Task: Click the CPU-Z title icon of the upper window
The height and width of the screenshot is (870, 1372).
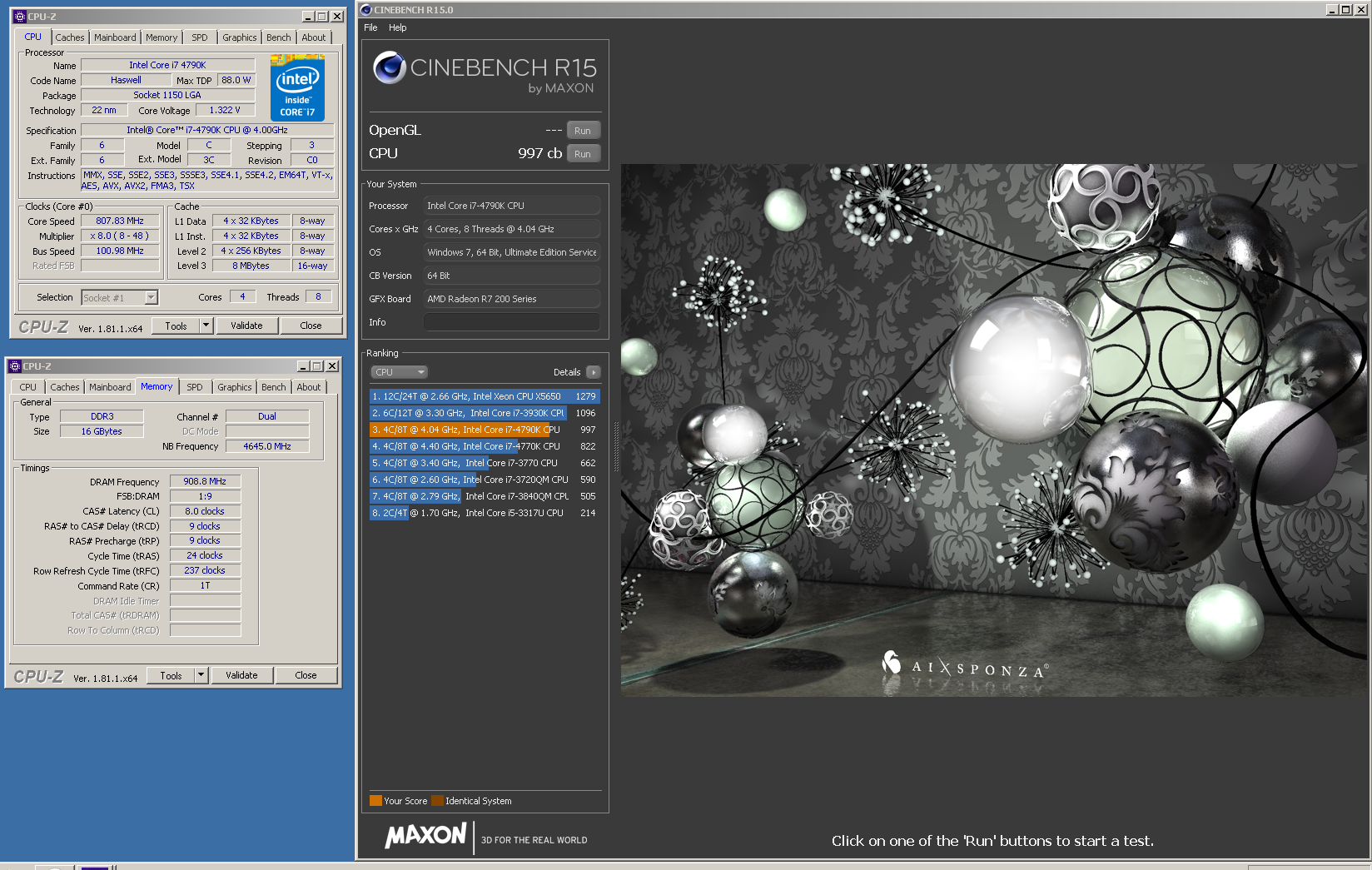Action: (20, 17)
